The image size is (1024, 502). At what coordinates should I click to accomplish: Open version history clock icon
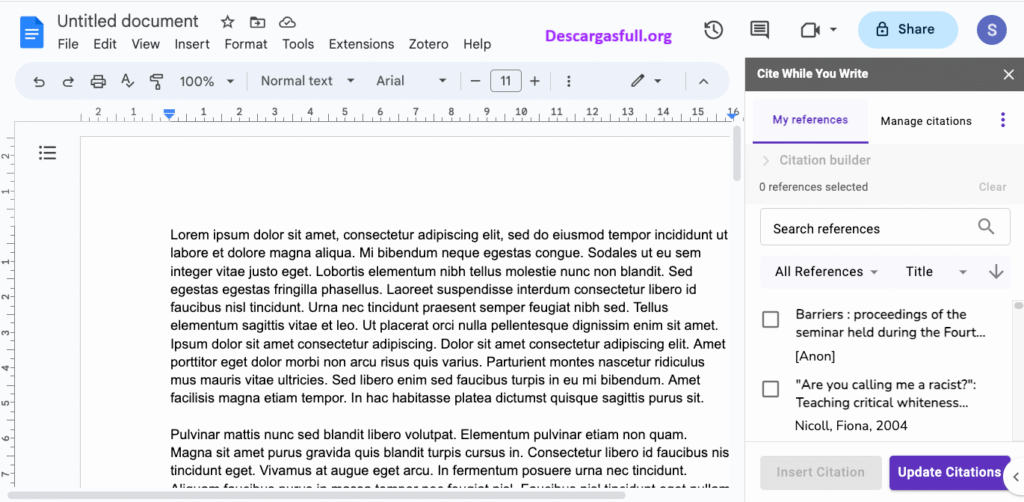click(713, 30)
